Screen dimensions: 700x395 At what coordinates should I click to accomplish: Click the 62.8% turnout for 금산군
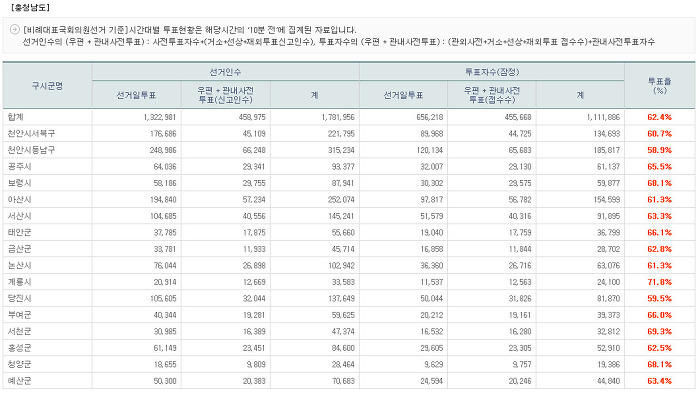click(x=659, y=249)
